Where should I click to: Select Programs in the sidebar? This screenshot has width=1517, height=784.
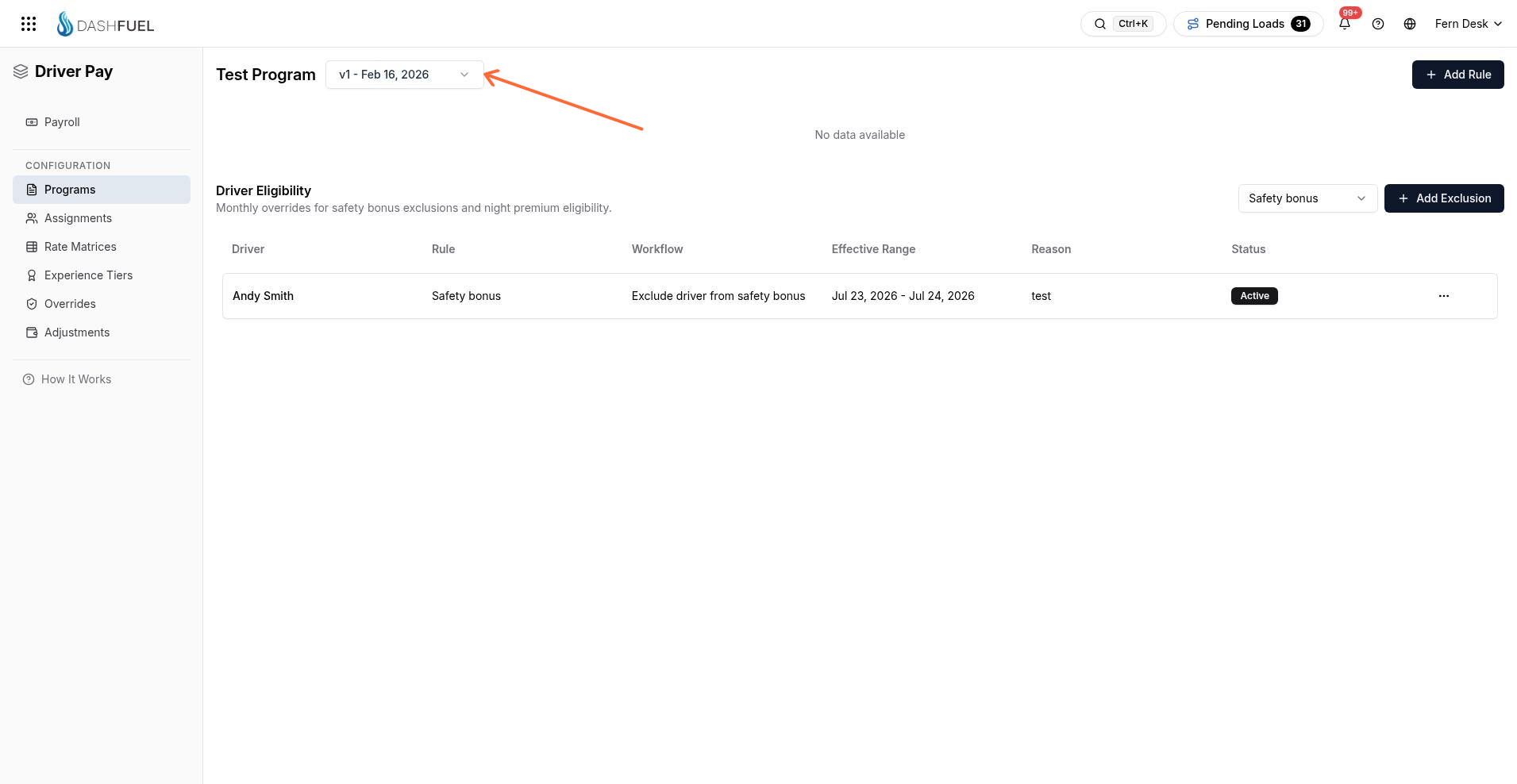tap(102, 190)
